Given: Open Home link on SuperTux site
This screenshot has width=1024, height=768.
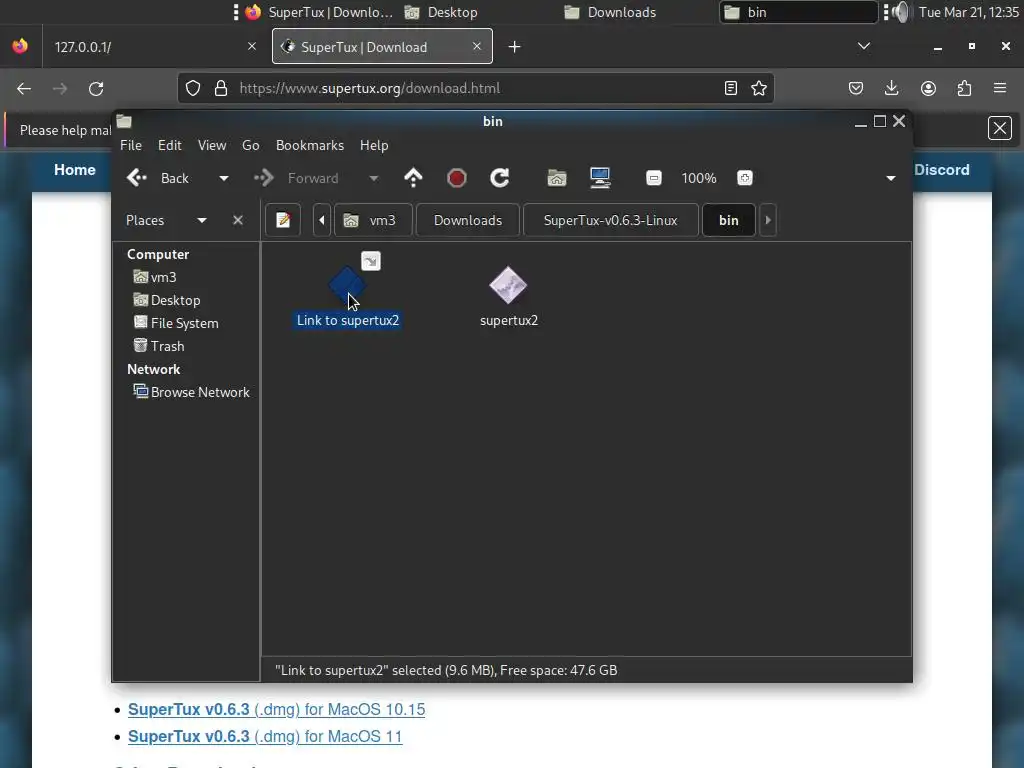Looking at the screenshot, I should tap(74, 170).
